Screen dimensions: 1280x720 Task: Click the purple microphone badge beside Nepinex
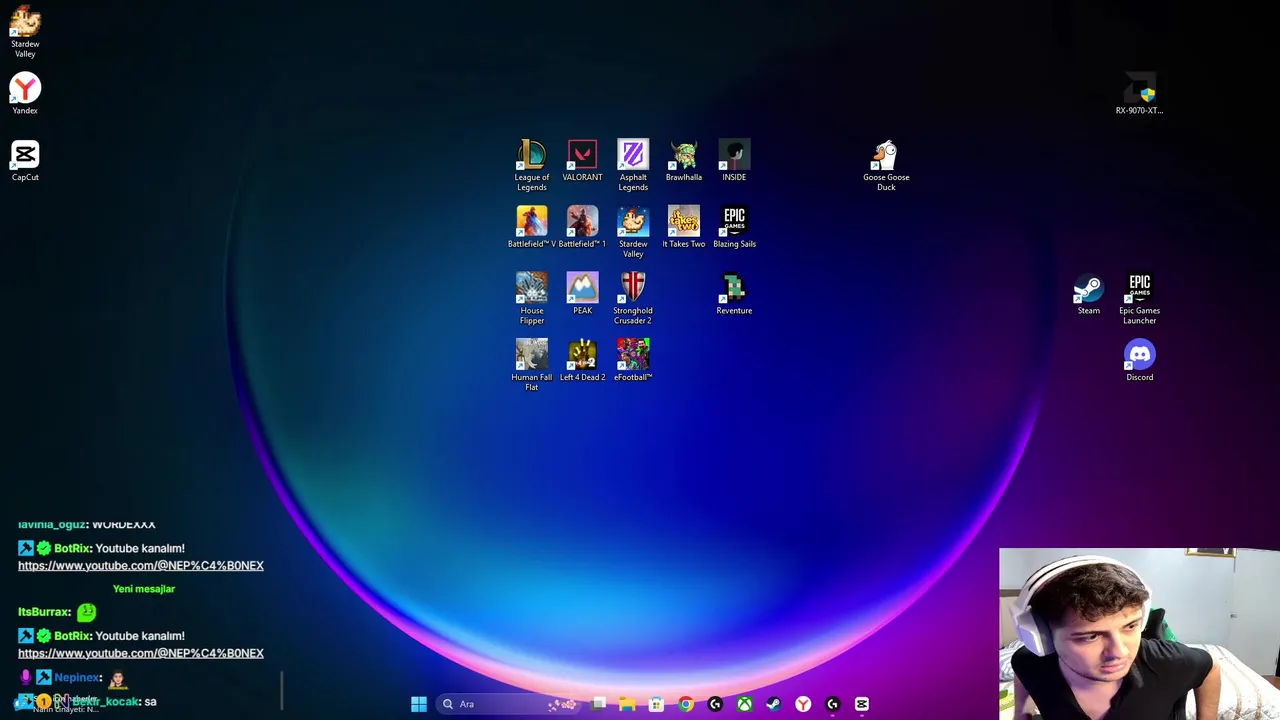(26, 678)
